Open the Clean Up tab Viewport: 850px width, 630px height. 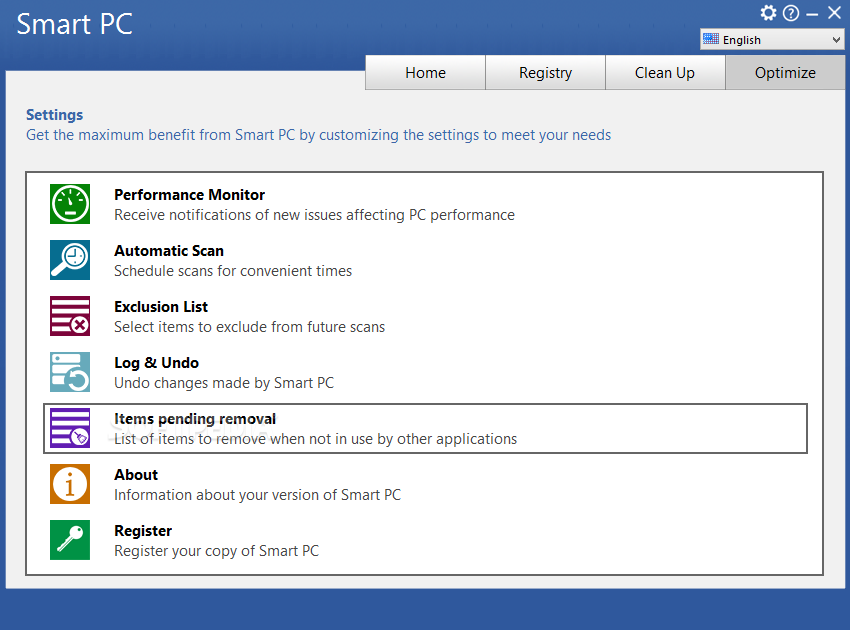pyautogui.click(x=665, y=73)
